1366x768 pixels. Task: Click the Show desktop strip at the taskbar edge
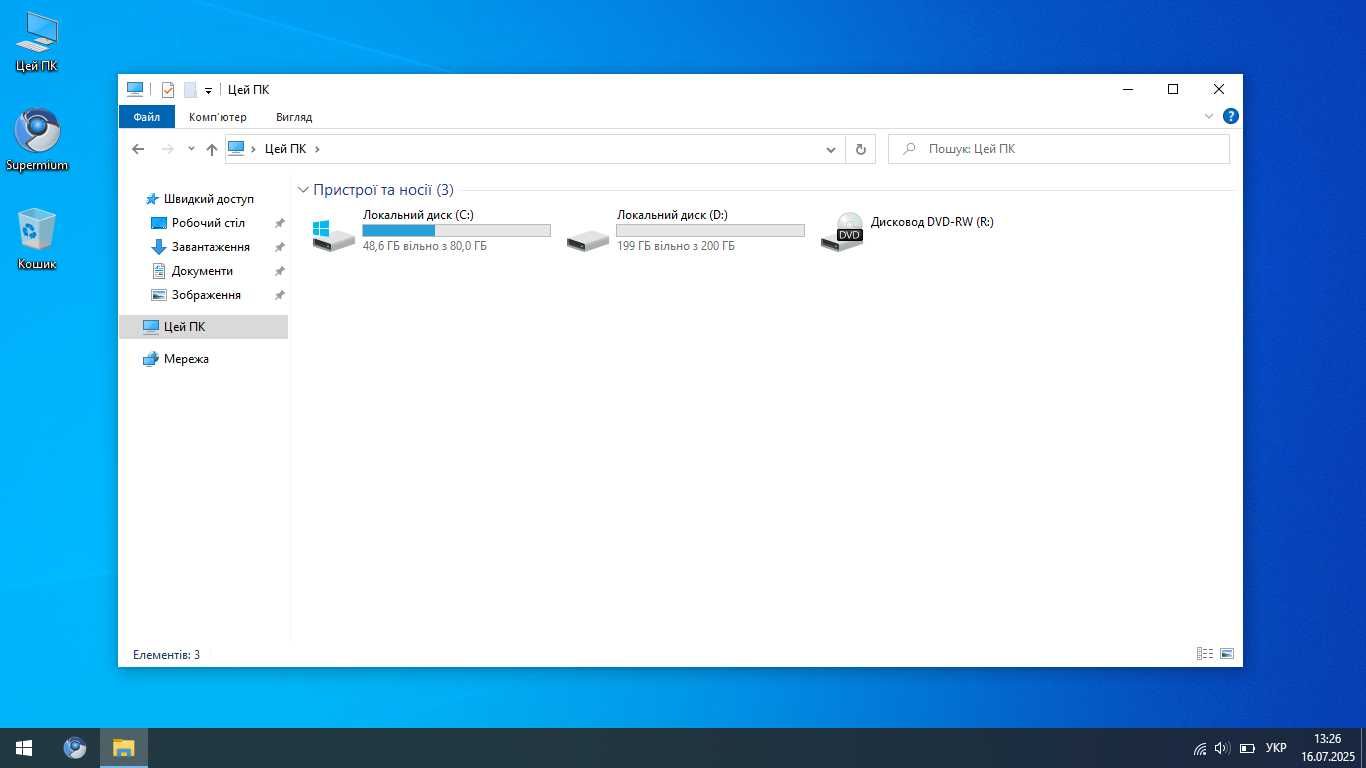pos(1363,748)
